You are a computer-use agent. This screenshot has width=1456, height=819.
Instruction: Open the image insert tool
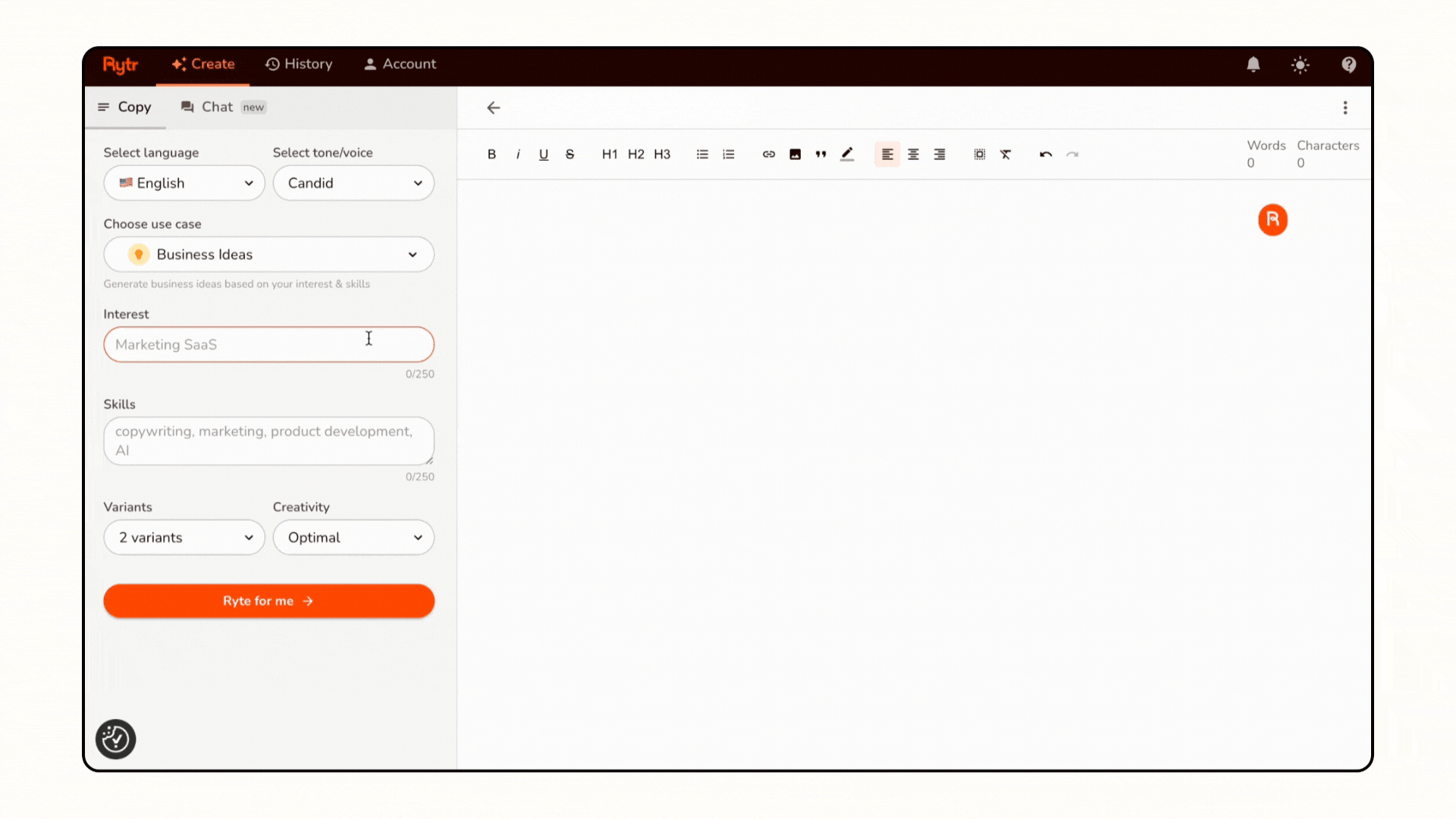795,154
